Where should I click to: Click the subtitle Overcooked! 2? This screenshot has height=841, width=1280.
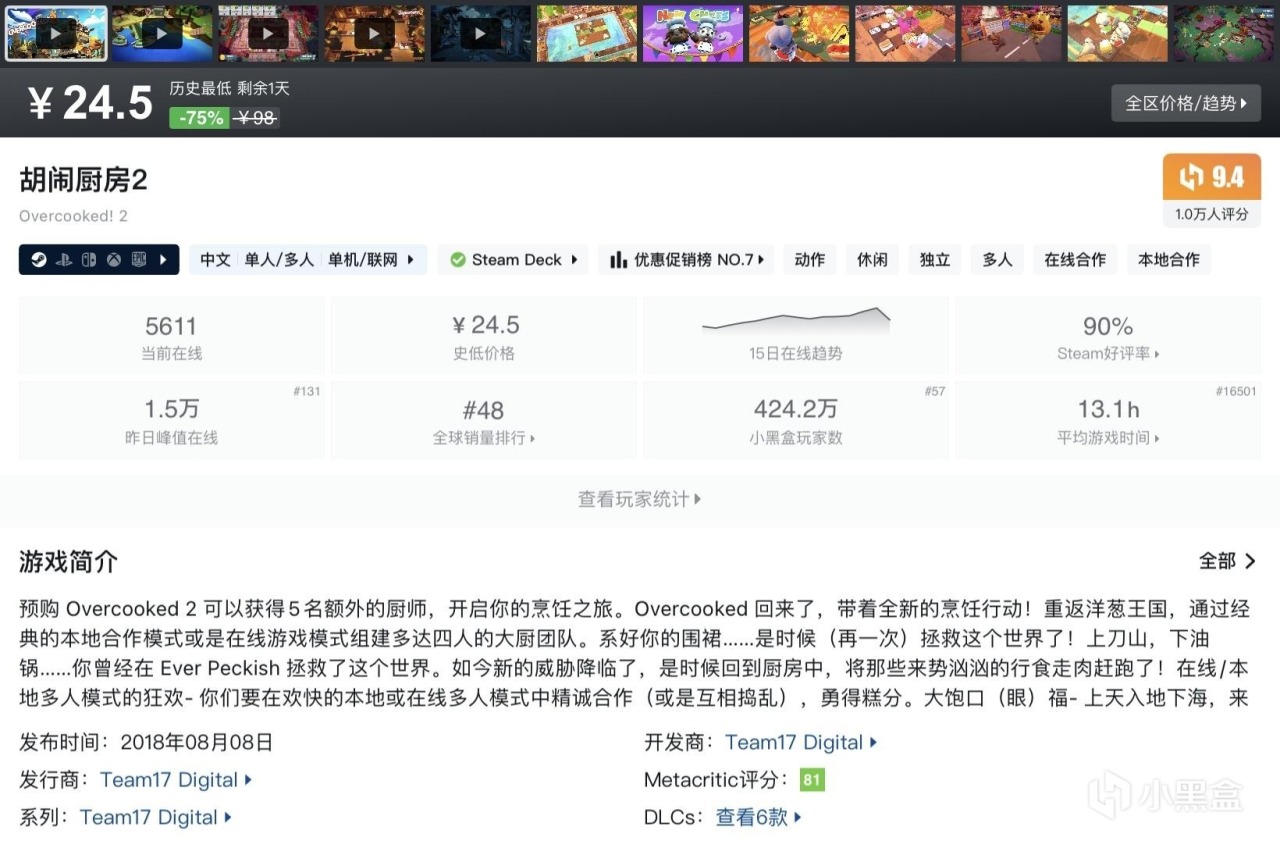(x=73, y=216)
